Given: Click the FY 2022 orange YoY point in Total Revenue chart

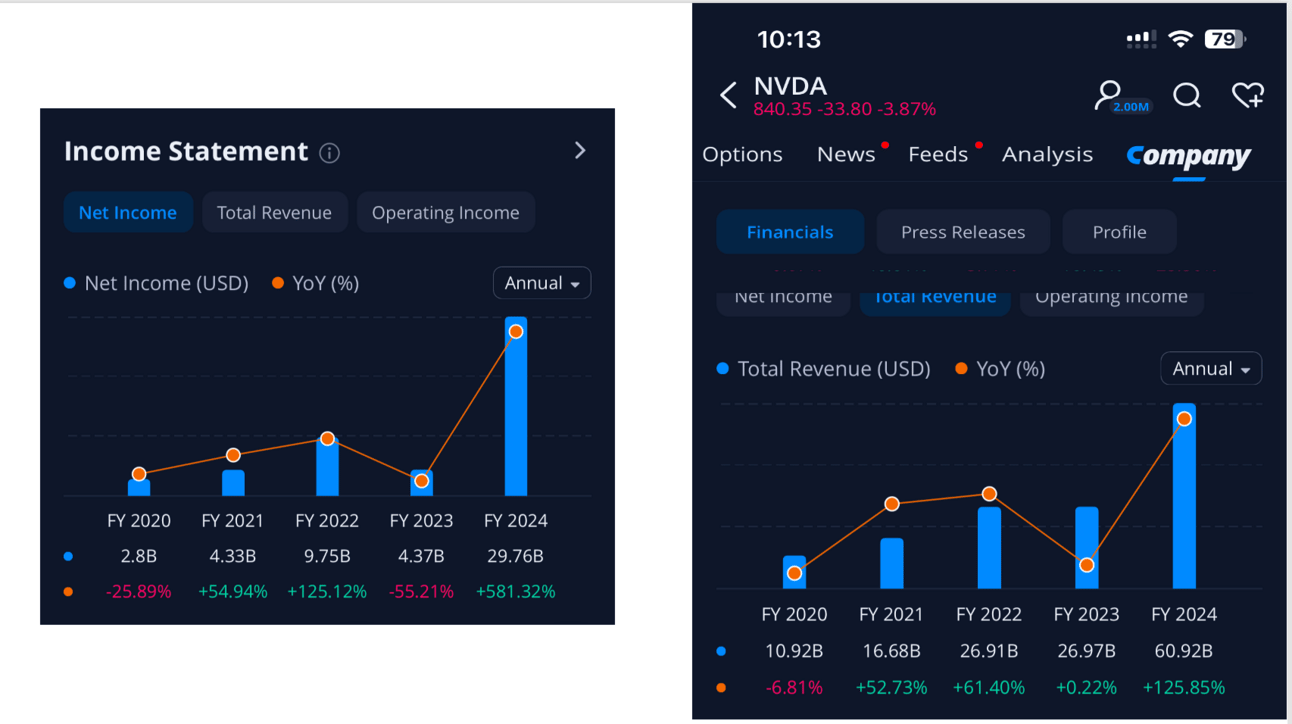Looking at the screenshot, I should click(x=989, y=494).
